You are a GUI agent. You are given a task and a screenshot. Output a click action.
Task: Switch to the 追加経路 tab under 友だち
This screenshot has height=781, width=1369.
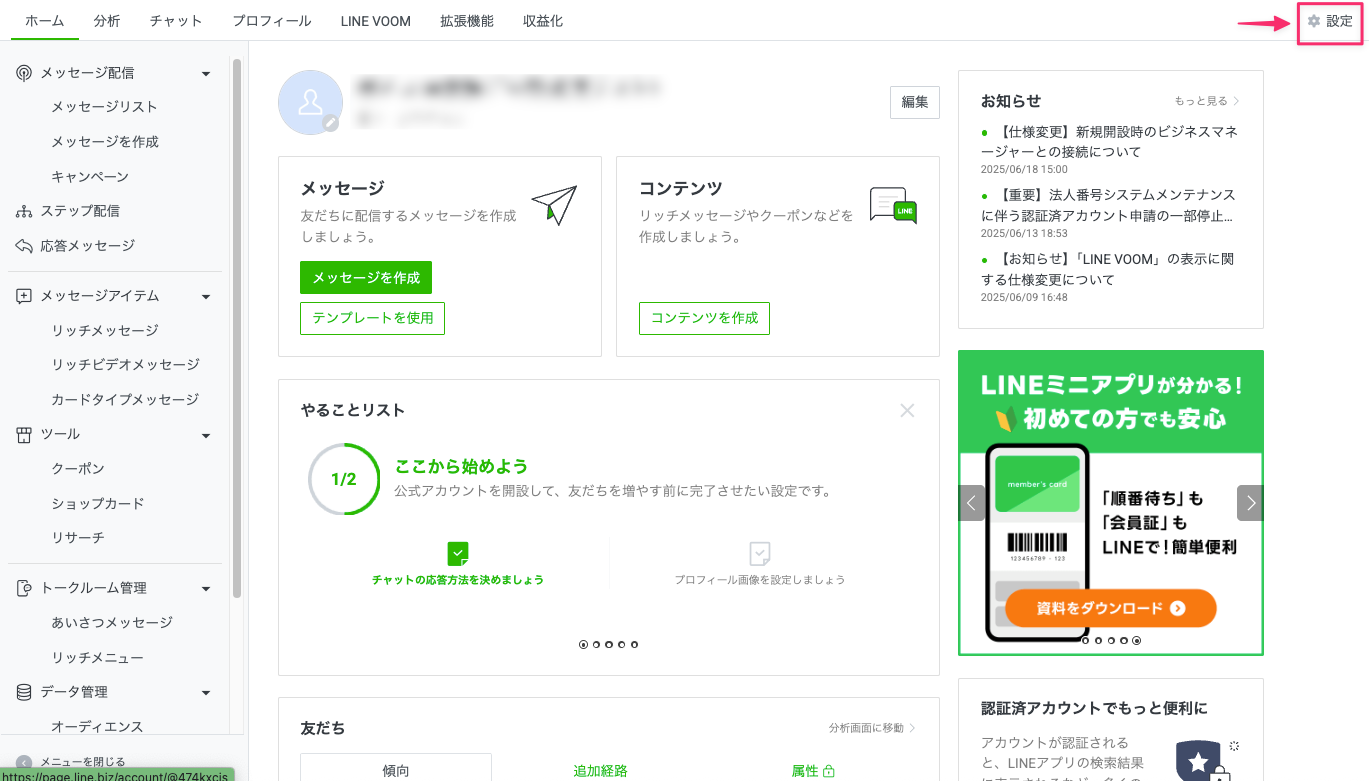tap(601, 771)
